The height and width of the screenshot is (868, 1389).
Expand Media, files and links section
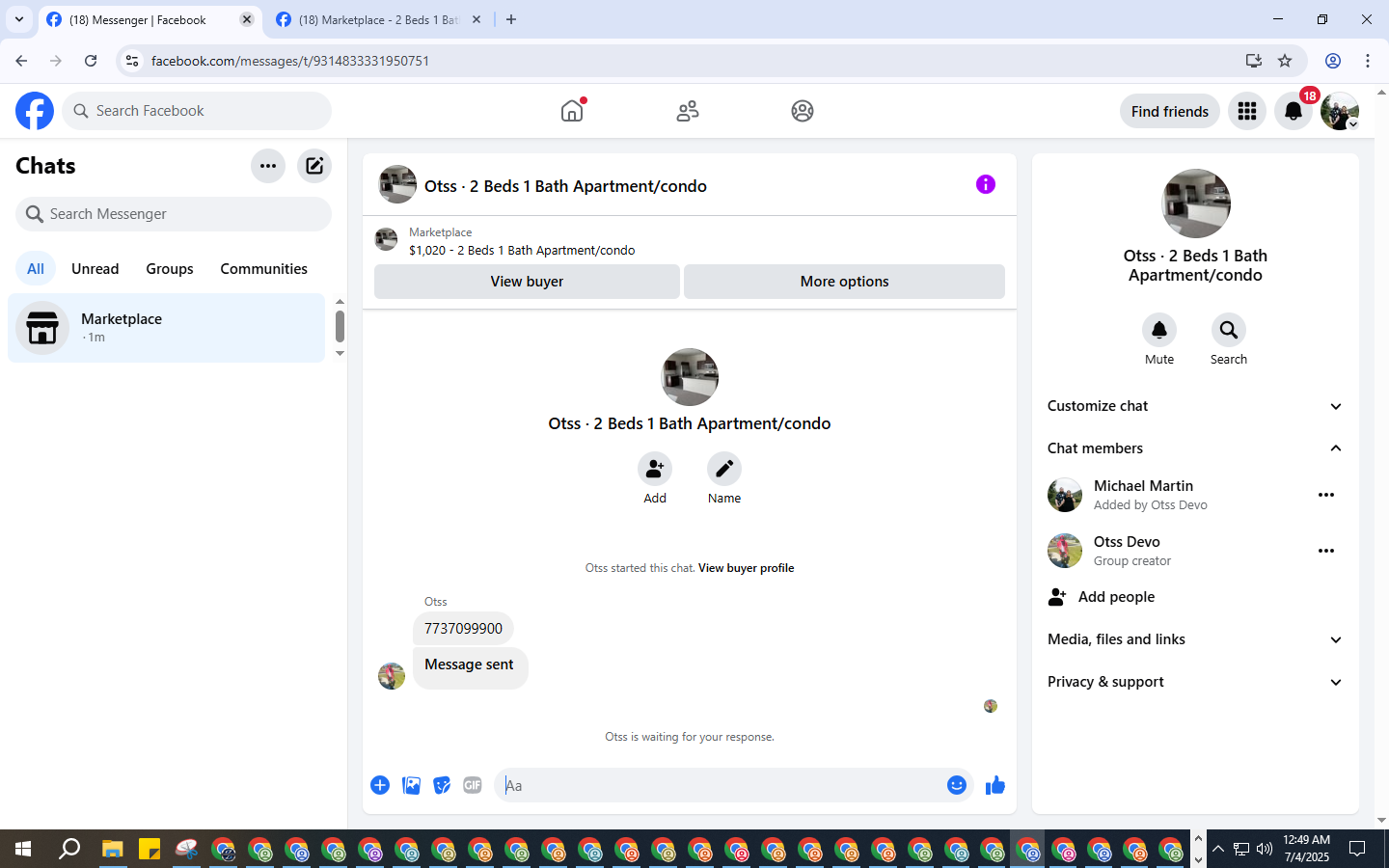pos(1195,639)
